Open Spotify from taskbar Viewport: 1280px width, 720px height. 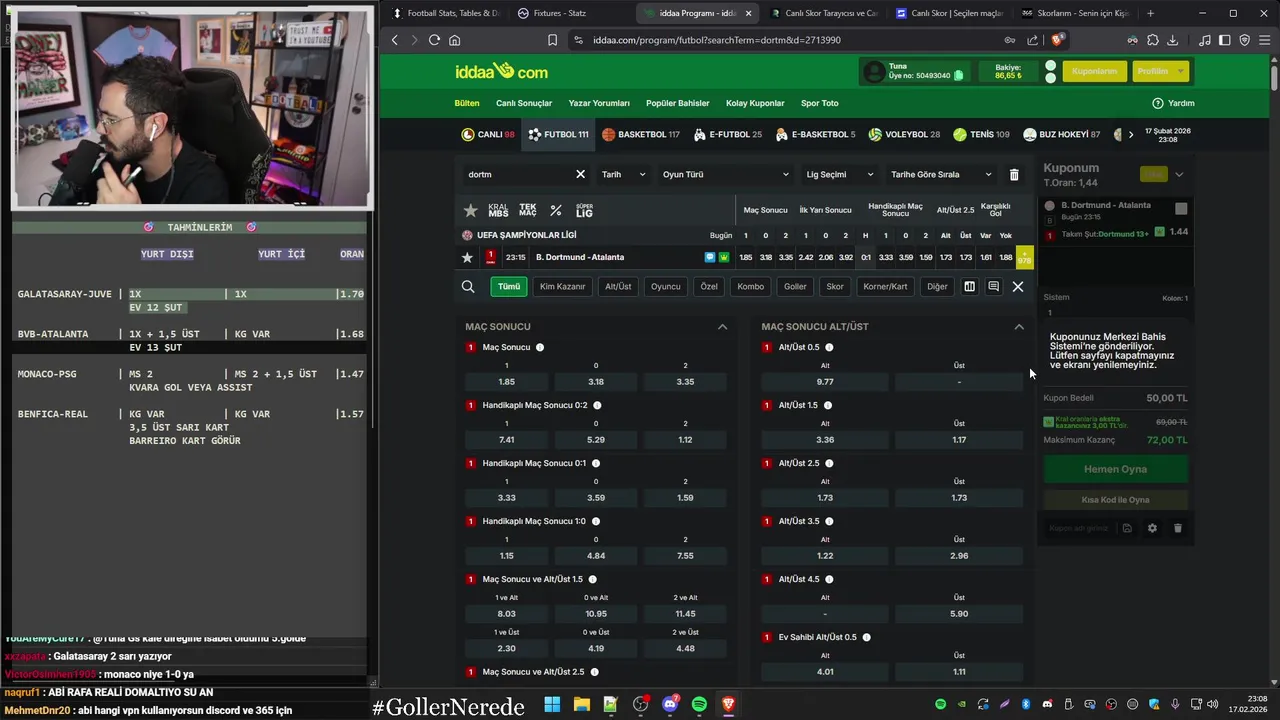tap(699, 704)
